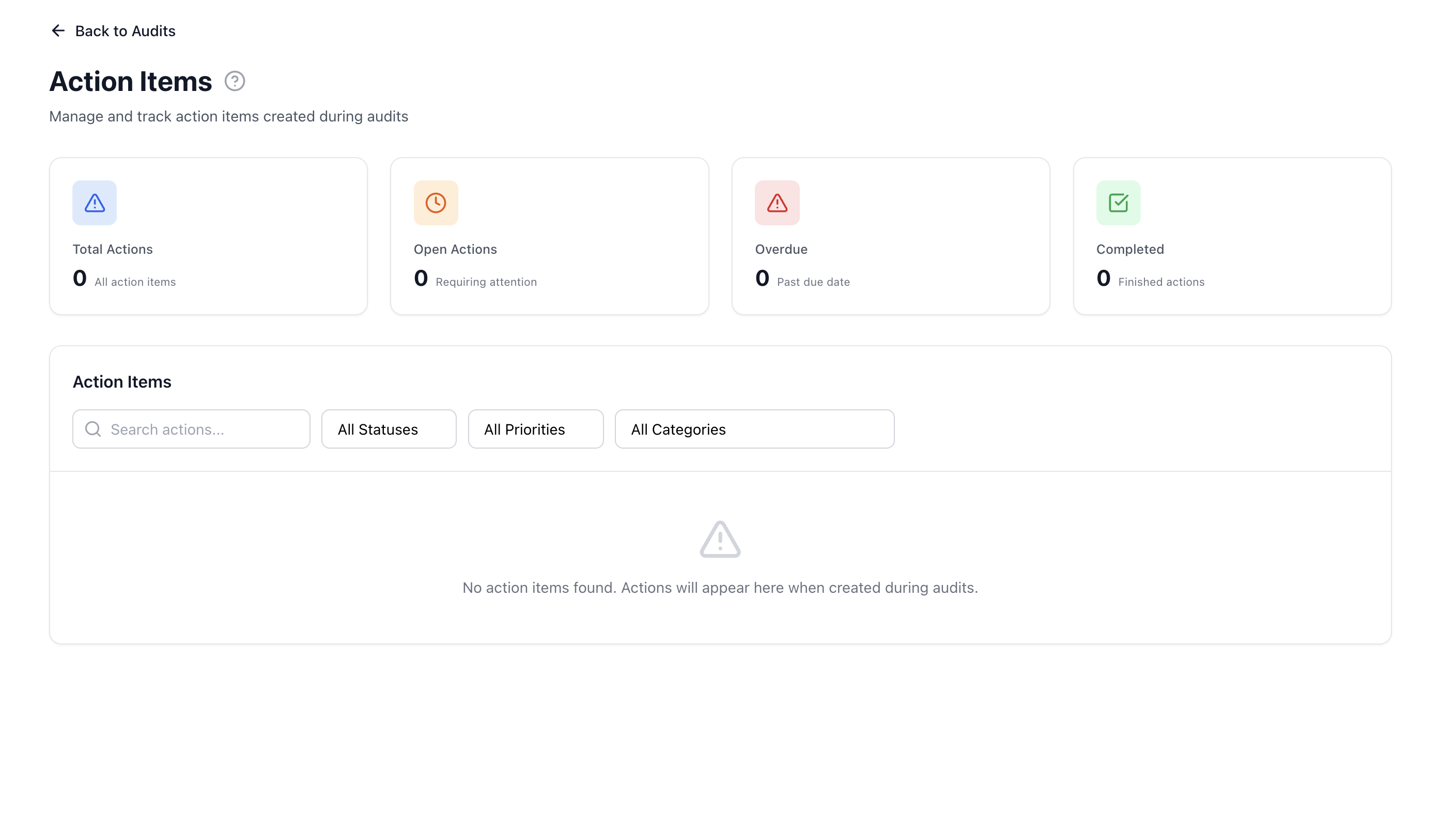Click the magnifier icon in the search box
This screenshot has height=829, width=1456.
coord(92,429)
